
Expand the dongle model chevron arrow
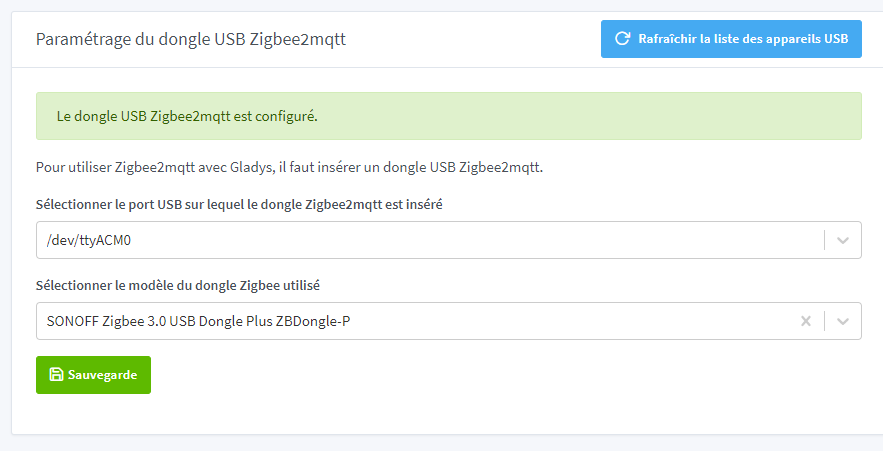(843, 321)
